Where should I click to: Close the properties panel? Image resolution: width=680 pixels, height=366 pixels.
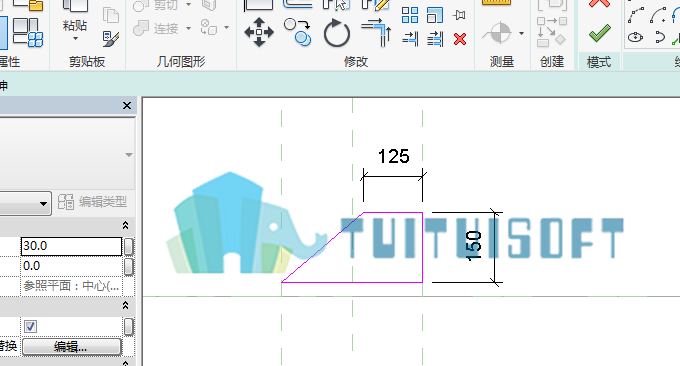[127, 105]
